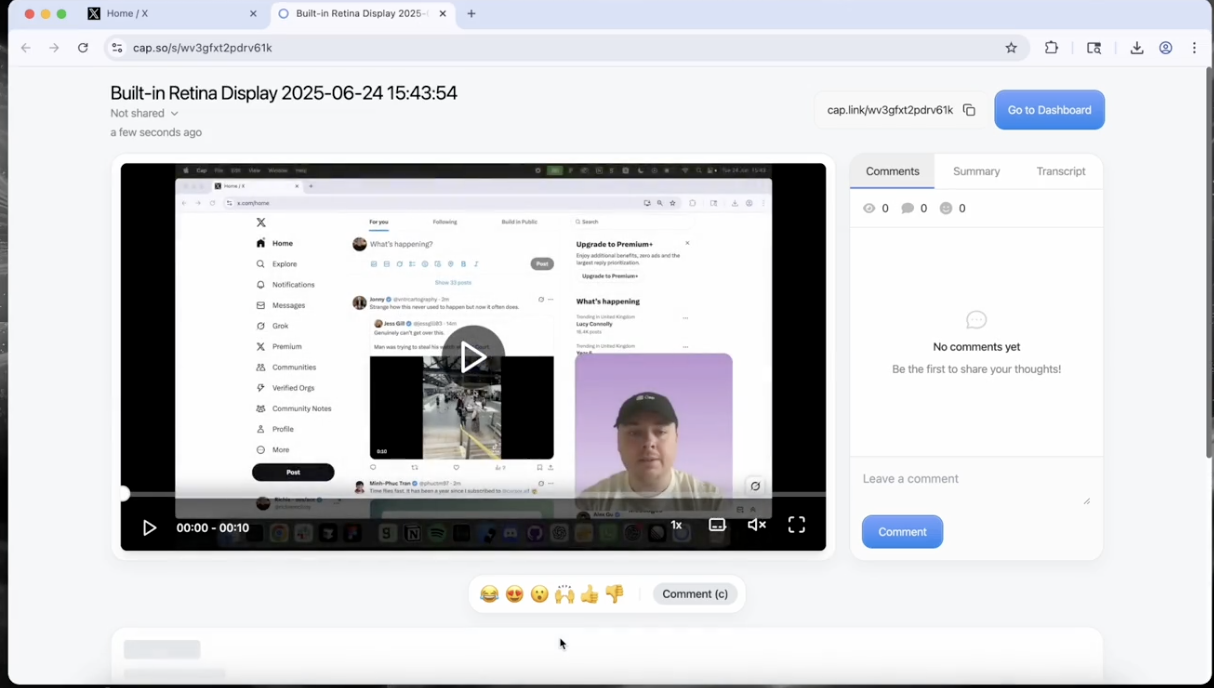Open the Chrome three-dot menu
Screen dimensions: 1214x688
tap(1194, 48)
